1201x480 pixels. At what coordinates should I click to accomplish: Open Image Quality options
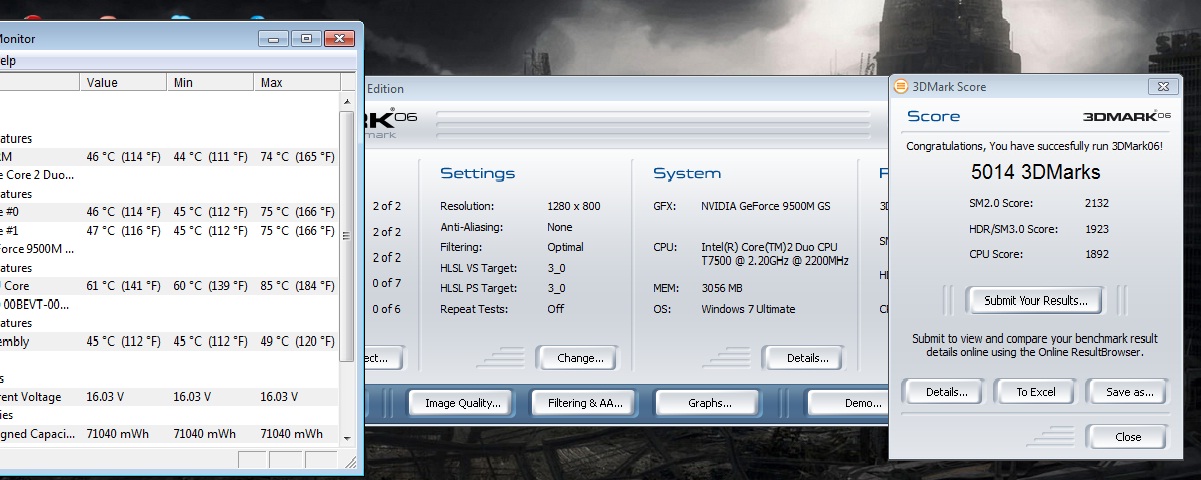click(x=462, y=404)
